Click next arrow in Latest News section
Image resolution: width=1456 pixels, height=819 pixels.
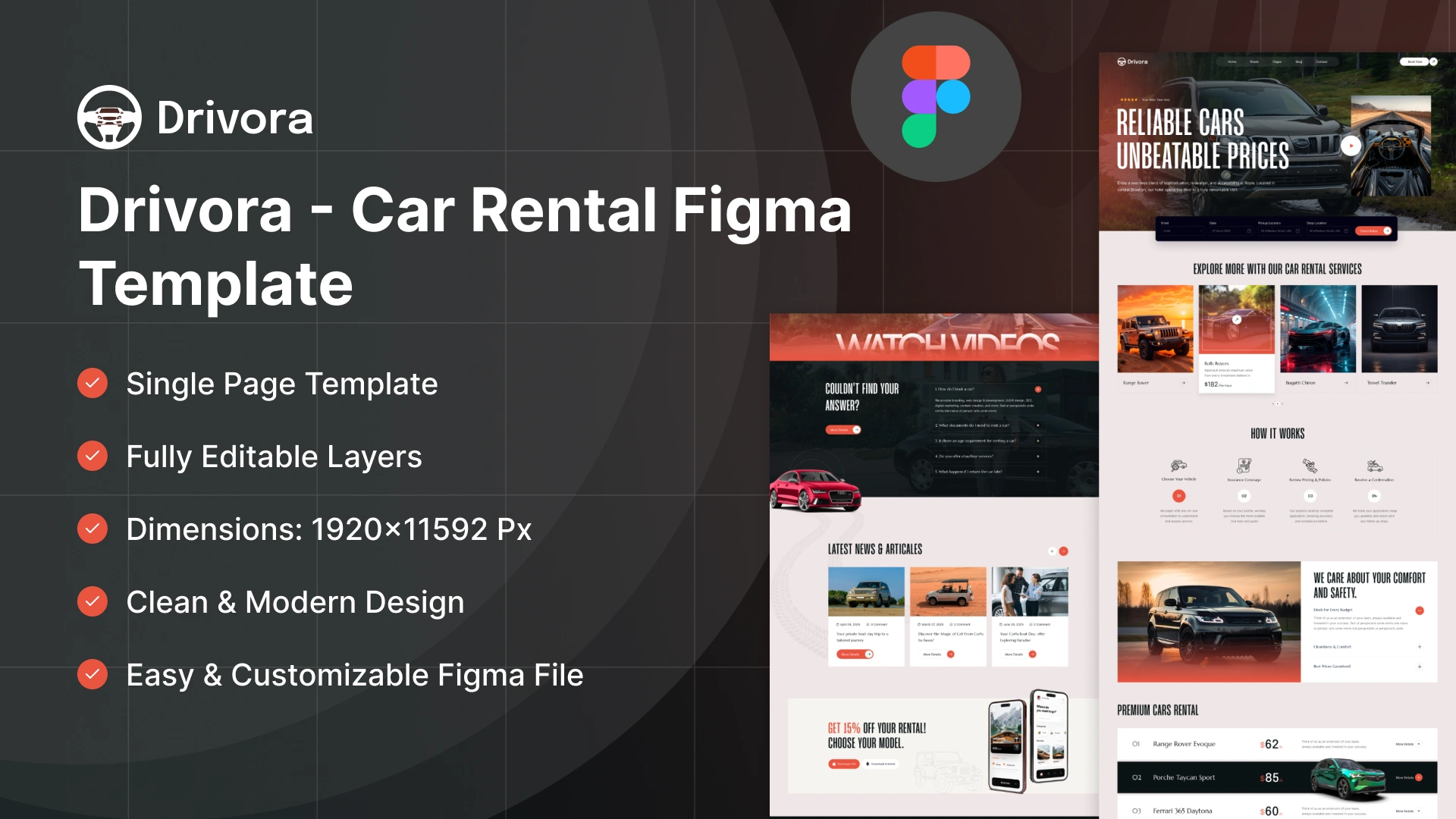pos(1063,551)
